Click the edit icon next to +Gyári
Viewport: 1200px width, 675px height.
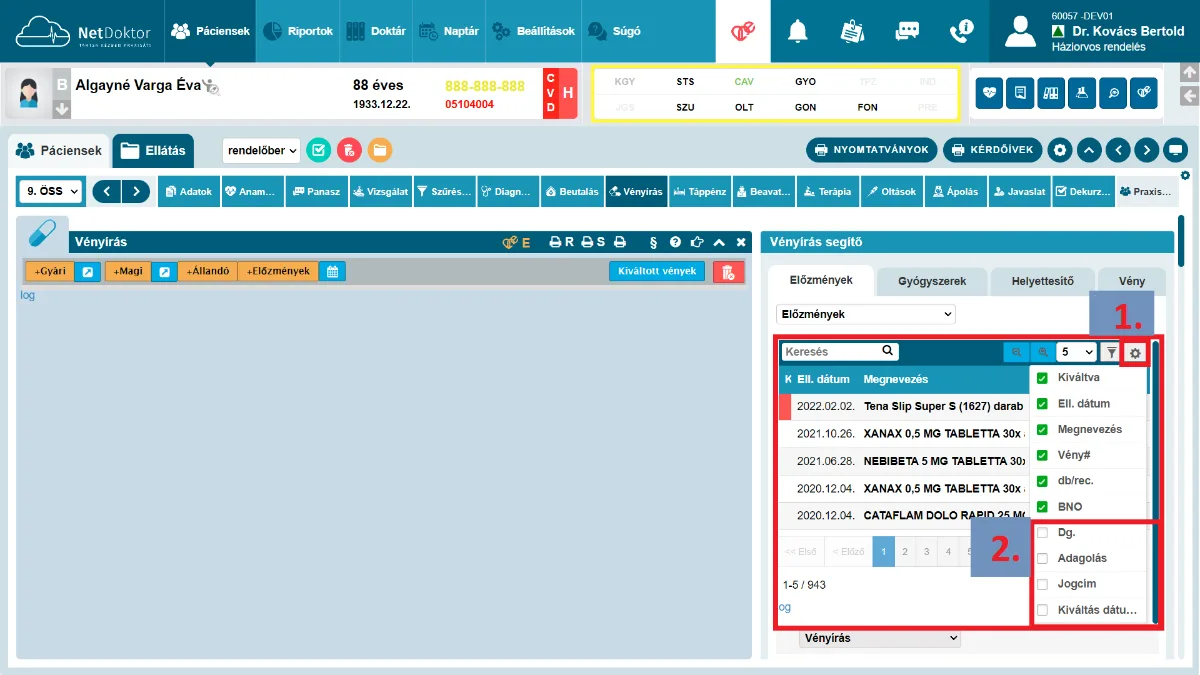[x=88, y=271]
